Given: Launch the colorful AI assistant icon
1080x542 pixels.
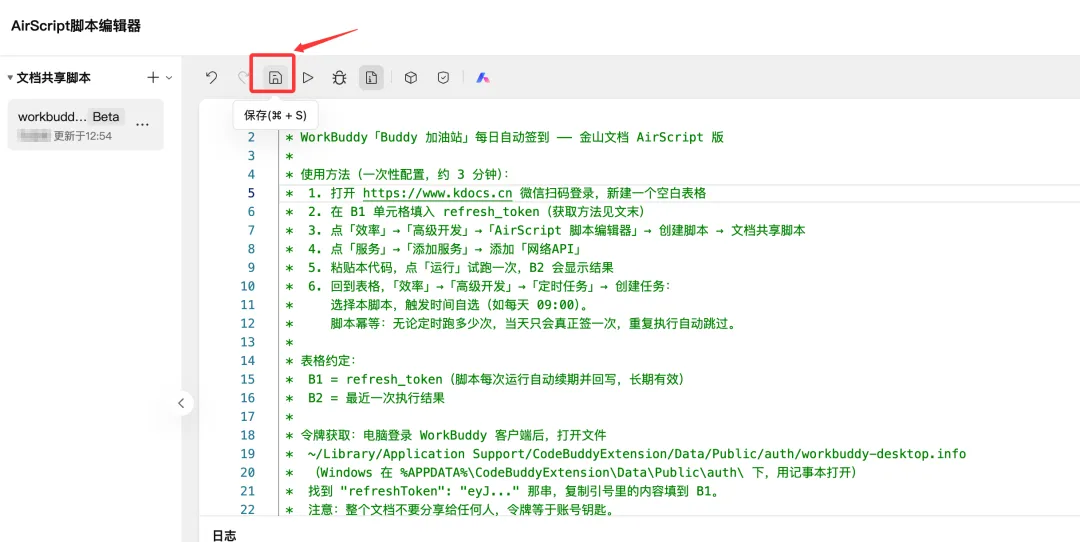Looking at the screenshot, I should click(483, 78).
